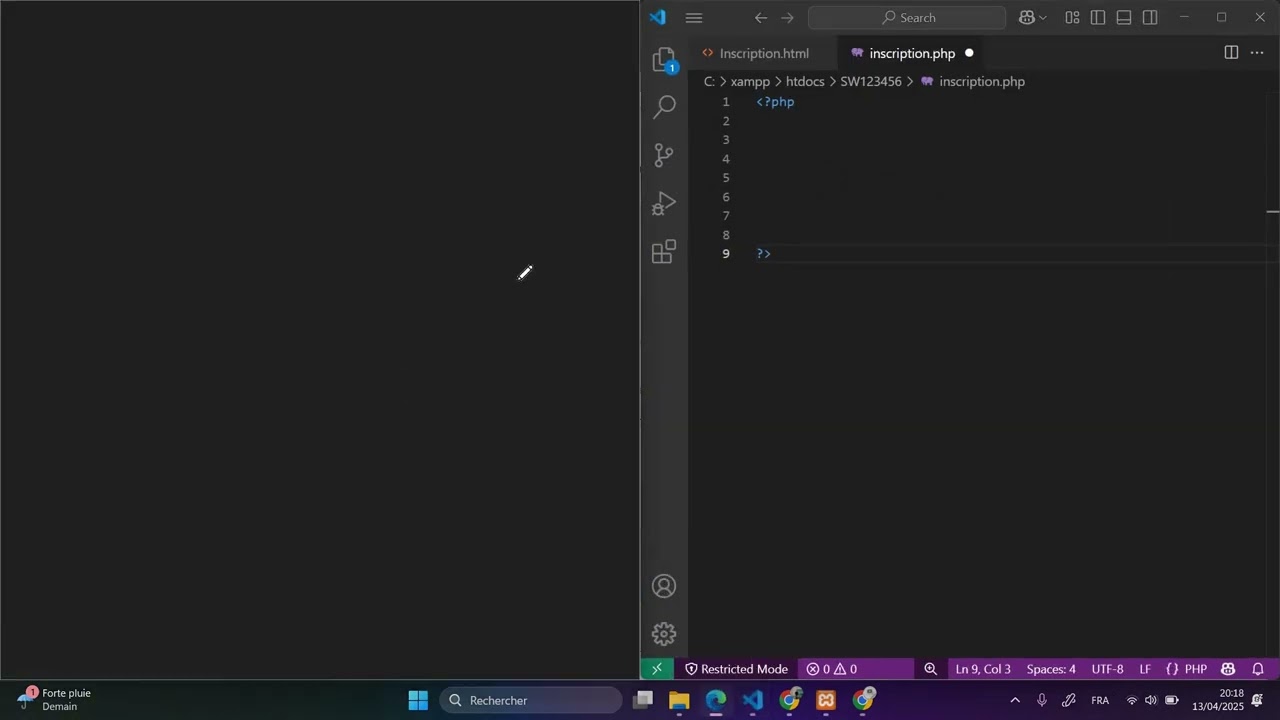Open the Explorer view in activity bar
The image size is (1280, 720).
coord(664,59)
